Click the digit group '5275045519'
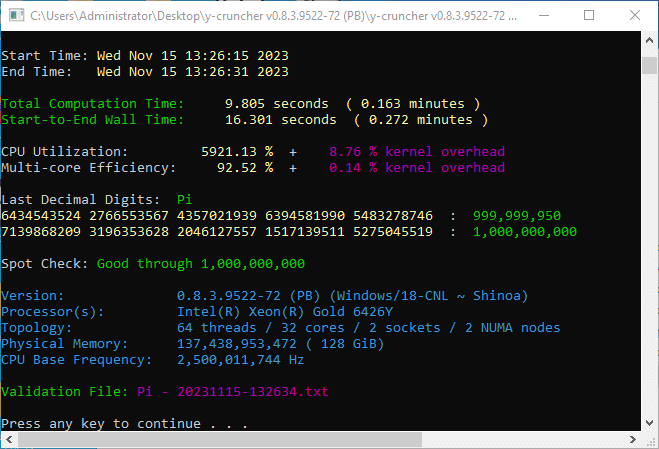Image resolution: width=659 pixels, height=449 pixels. (x=393, y=232)
